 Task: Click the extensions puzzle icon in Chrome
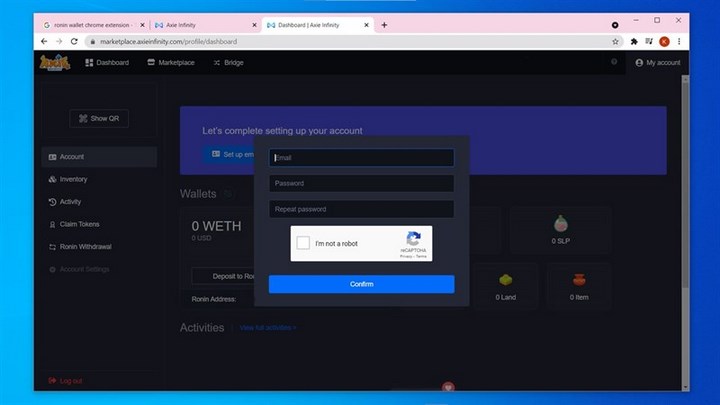coord(634,41)
